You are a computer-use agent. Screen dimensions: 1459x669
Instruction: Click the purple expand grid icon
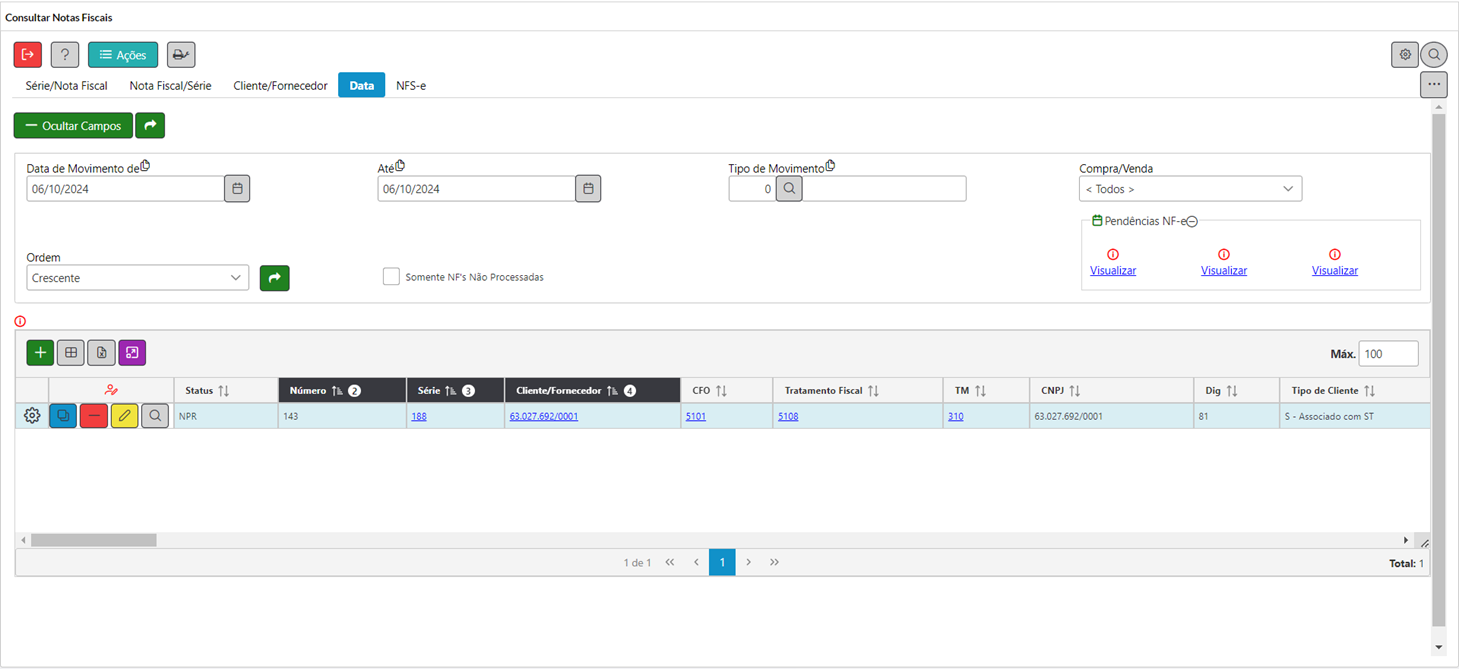pyautogui.click(x=132, y=352)
